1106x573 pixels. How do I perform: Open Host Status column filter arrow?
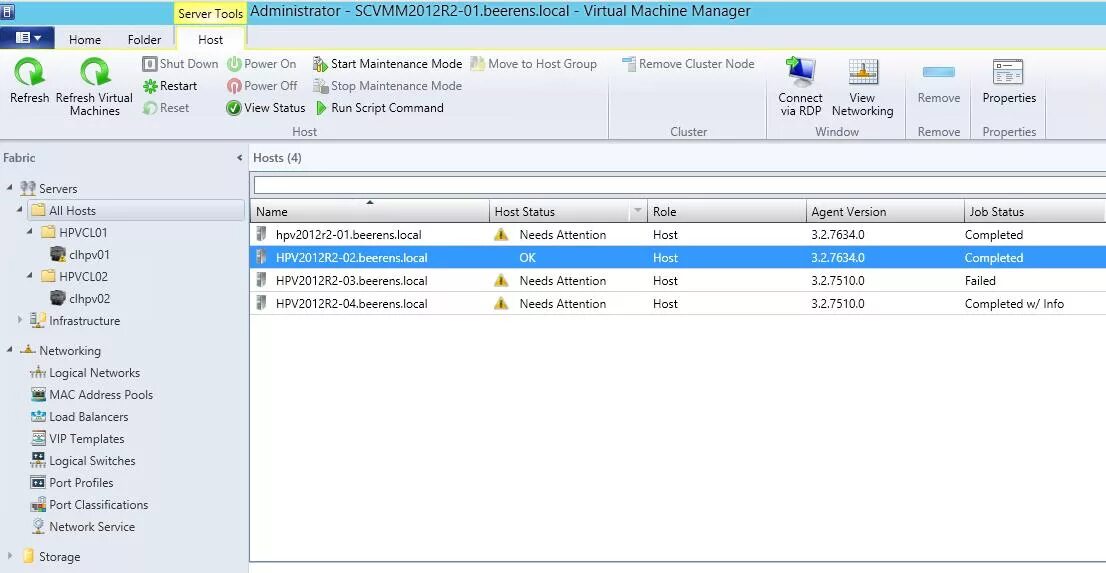(638, 211)
